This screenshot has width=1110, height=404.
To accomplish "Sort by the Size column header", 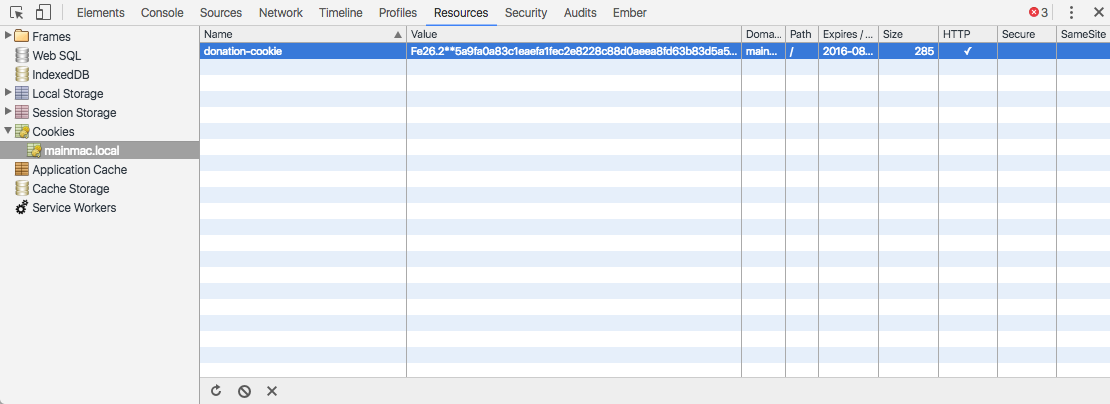I will pyautogui.click(x=906, y=34).
